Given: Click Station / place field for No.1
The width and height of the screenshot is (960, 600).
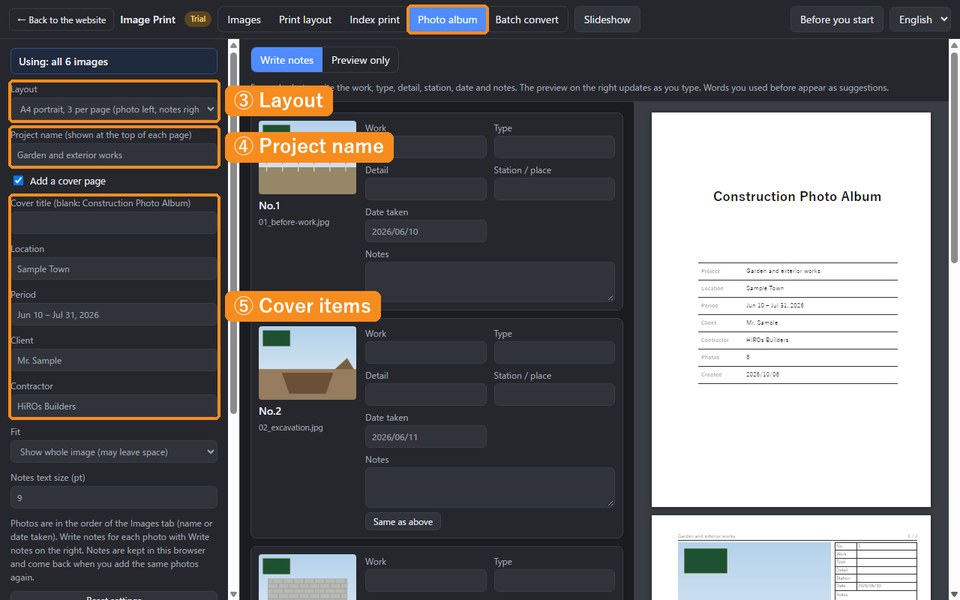Looking at the screenshot, I should (x=554, y=189).
